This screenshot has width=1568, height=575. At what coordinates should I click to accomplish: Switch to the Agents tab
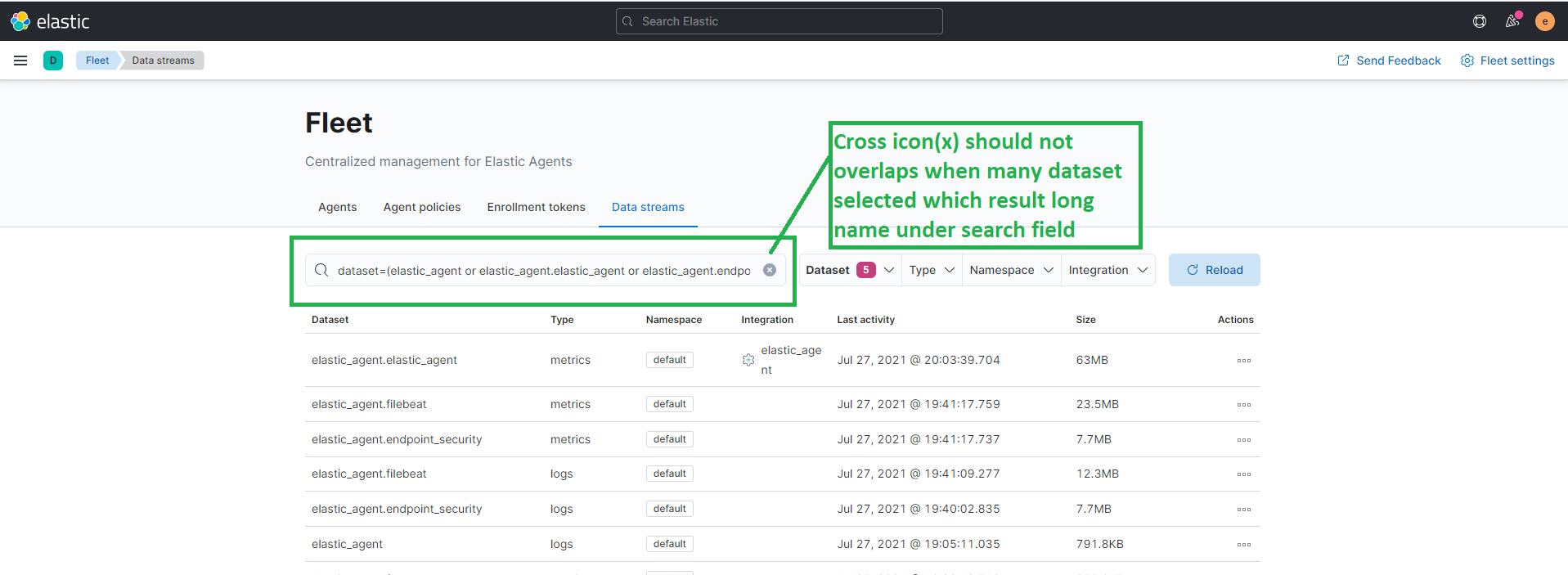click(x=338, y=207)
